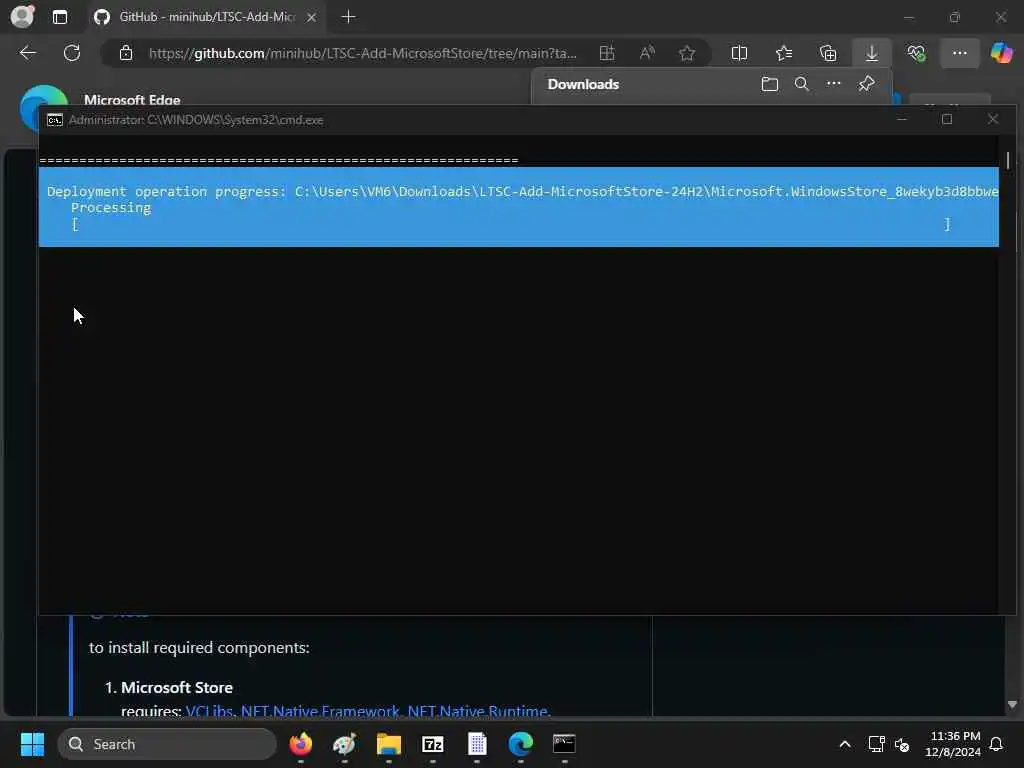This screenshot has width=1024, height=768.
Task: Open the NET.Native.Framework link
Action: [320, 711]
